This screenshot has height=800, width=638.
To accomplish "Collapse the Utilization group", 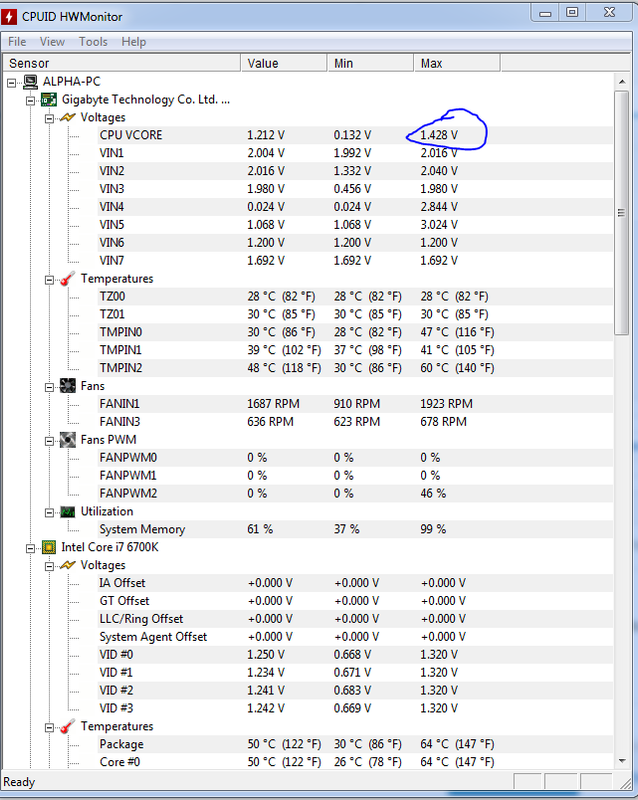I will (50, 512).
